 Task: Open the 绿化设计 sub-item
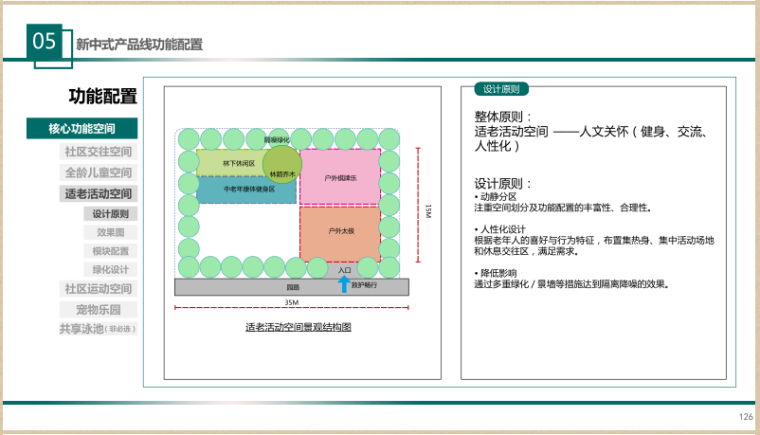[110, 270]
